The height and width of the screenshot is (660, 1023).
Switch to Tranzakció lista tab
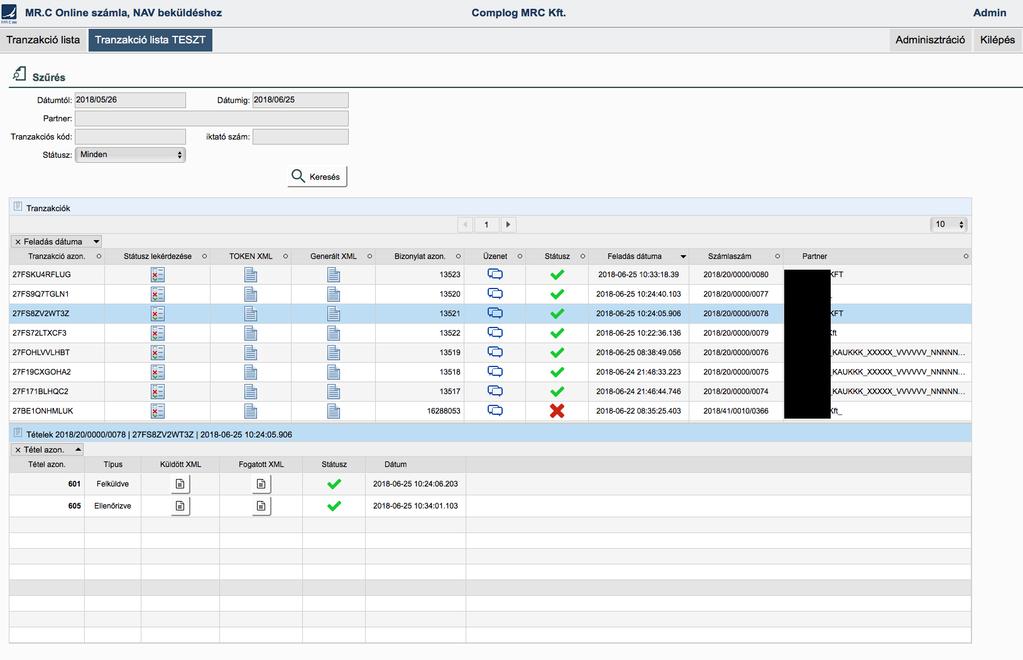(x=43, y=40)
